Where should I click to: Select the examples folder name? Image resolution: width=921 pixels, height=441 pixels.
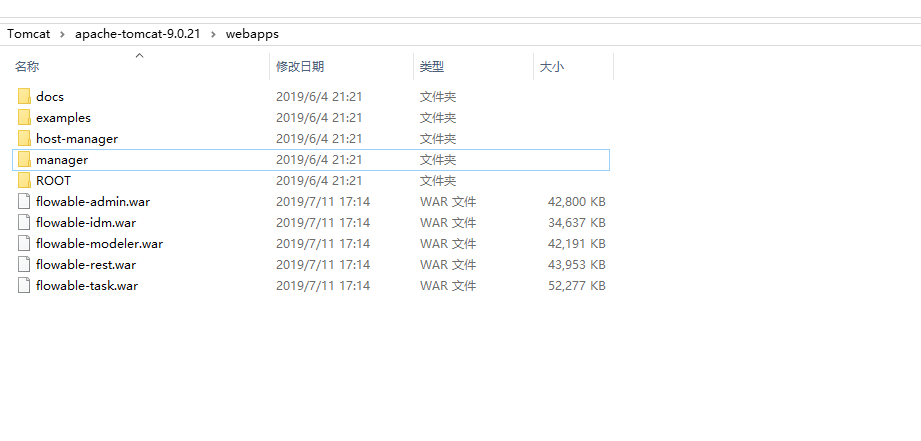point(63,117)
